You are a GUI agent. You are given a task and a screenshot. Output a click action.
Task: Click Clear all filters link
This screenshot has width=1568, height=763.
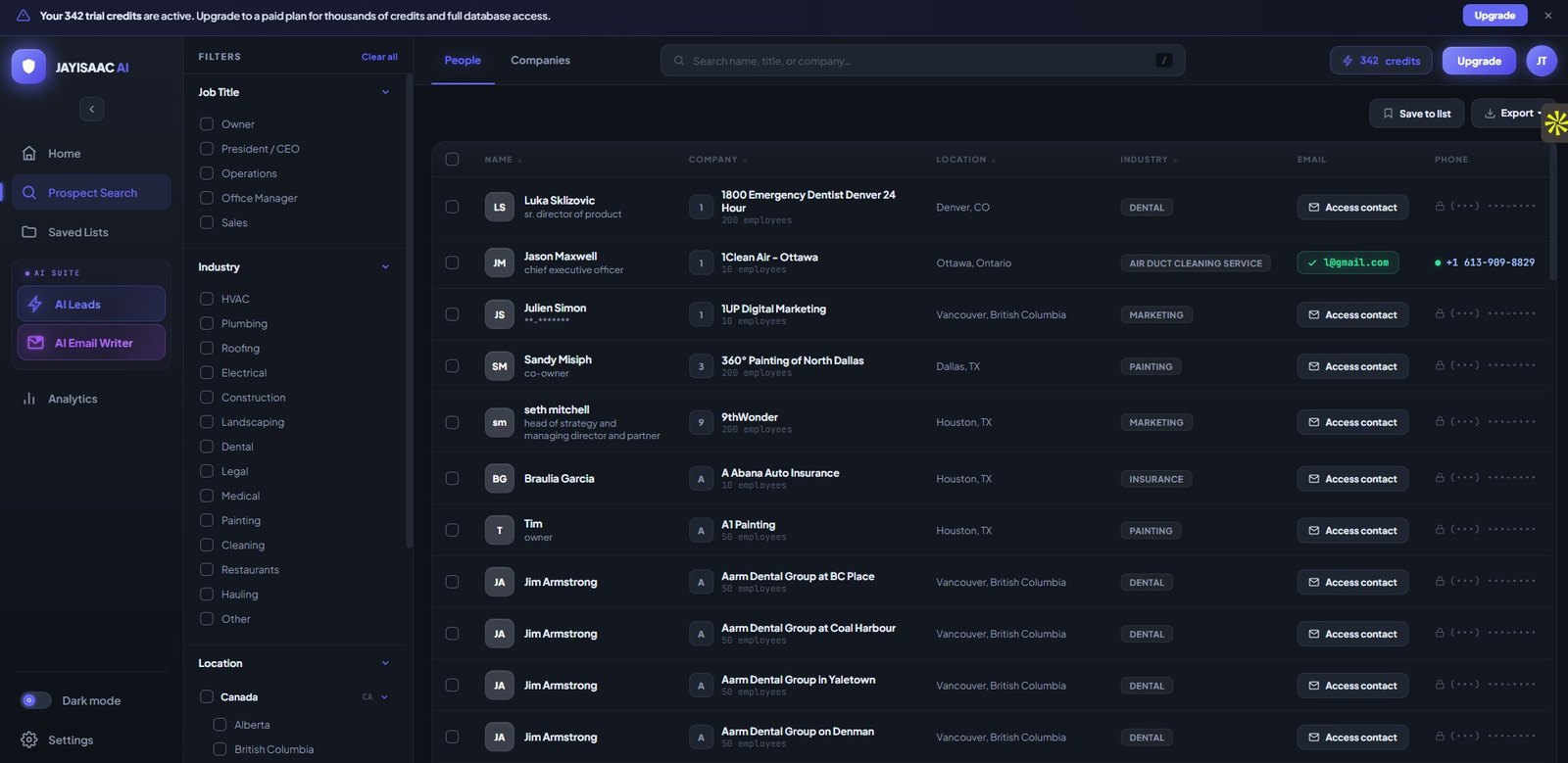pos(379,57)
